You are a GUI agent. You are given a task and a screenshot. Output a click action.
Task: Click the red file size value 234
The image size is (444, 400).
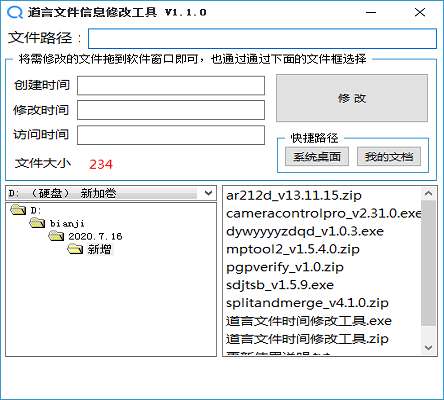pos(101,165)
